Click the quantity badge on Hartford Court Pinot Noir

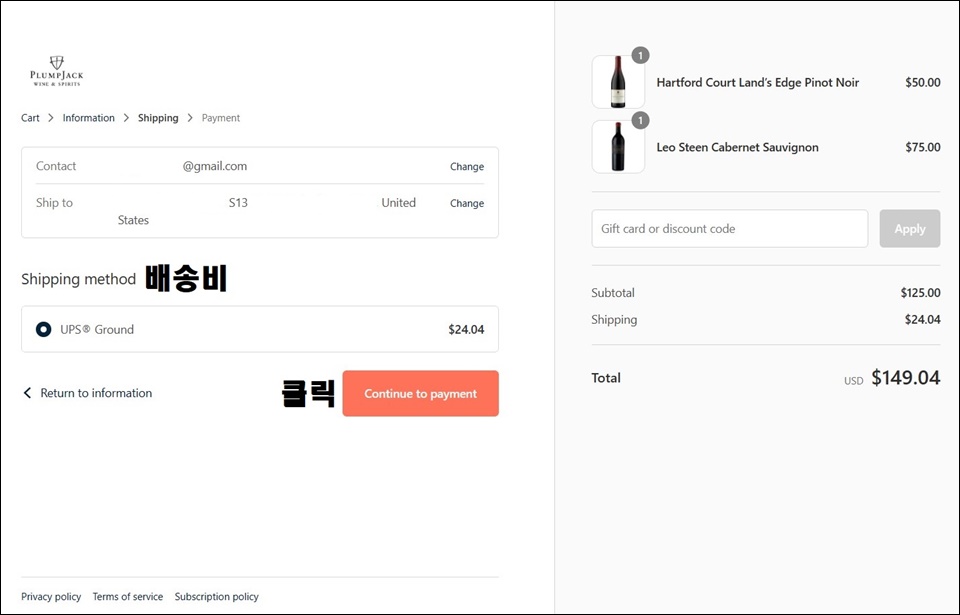(x=640, y=56)
